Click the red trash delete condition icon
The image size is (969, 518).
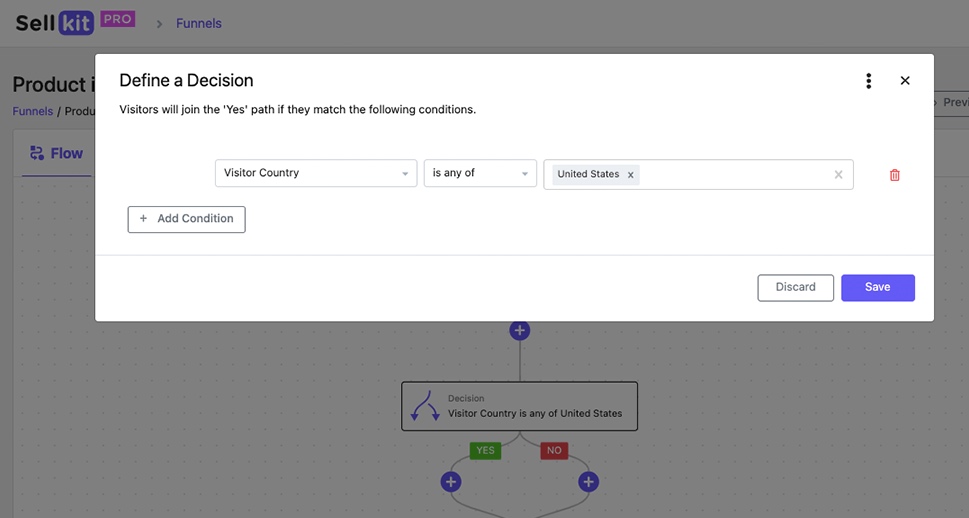pos(894,175)
